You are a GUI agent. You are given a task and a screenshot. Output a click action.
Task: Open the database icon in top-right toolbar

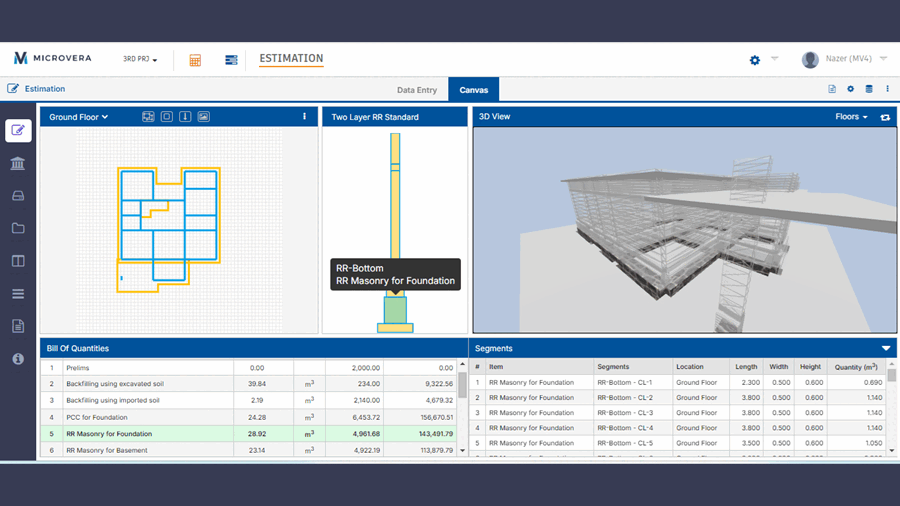click(869, 89)
